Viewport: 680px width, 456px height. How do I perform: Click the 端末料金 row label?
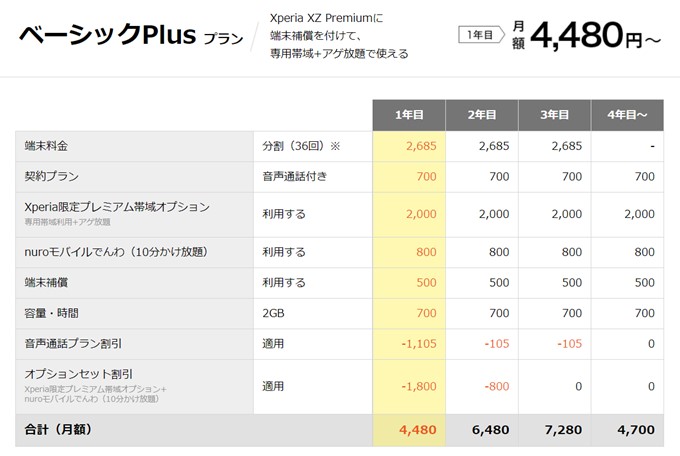(x=47, y=146)
